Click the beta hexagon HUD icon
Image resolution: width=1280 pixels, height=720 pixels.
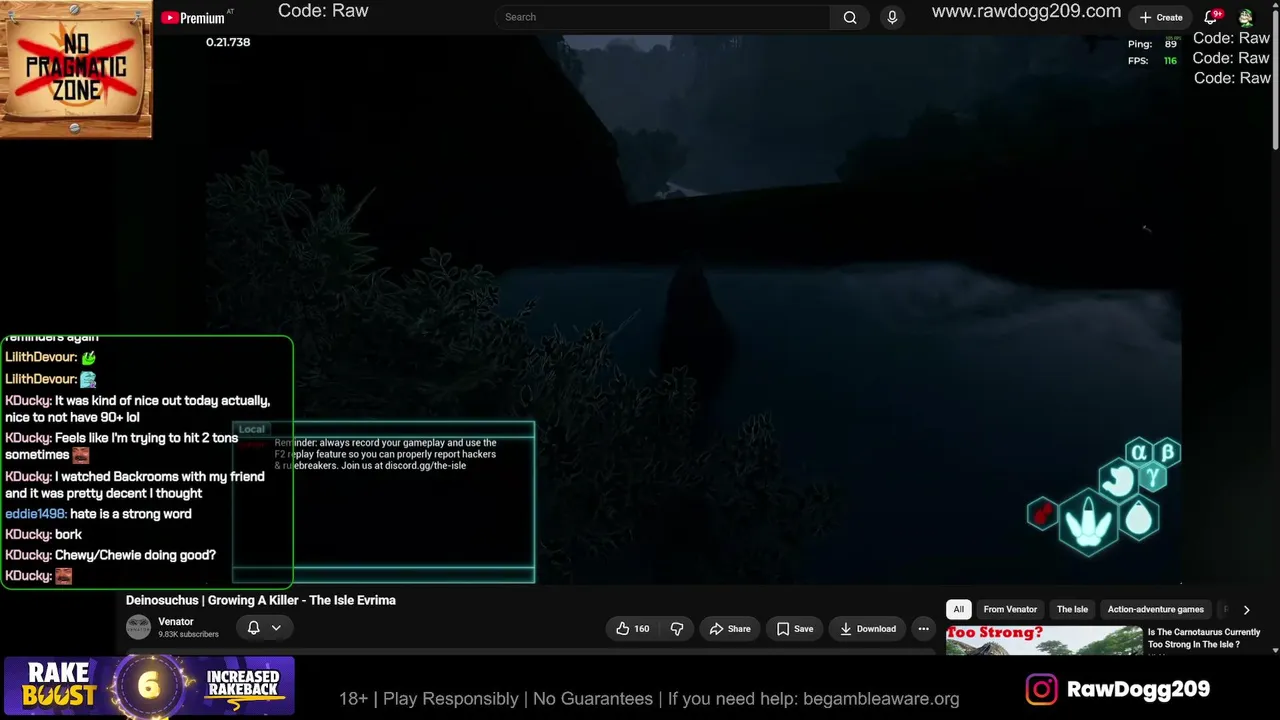point(1167,452)
